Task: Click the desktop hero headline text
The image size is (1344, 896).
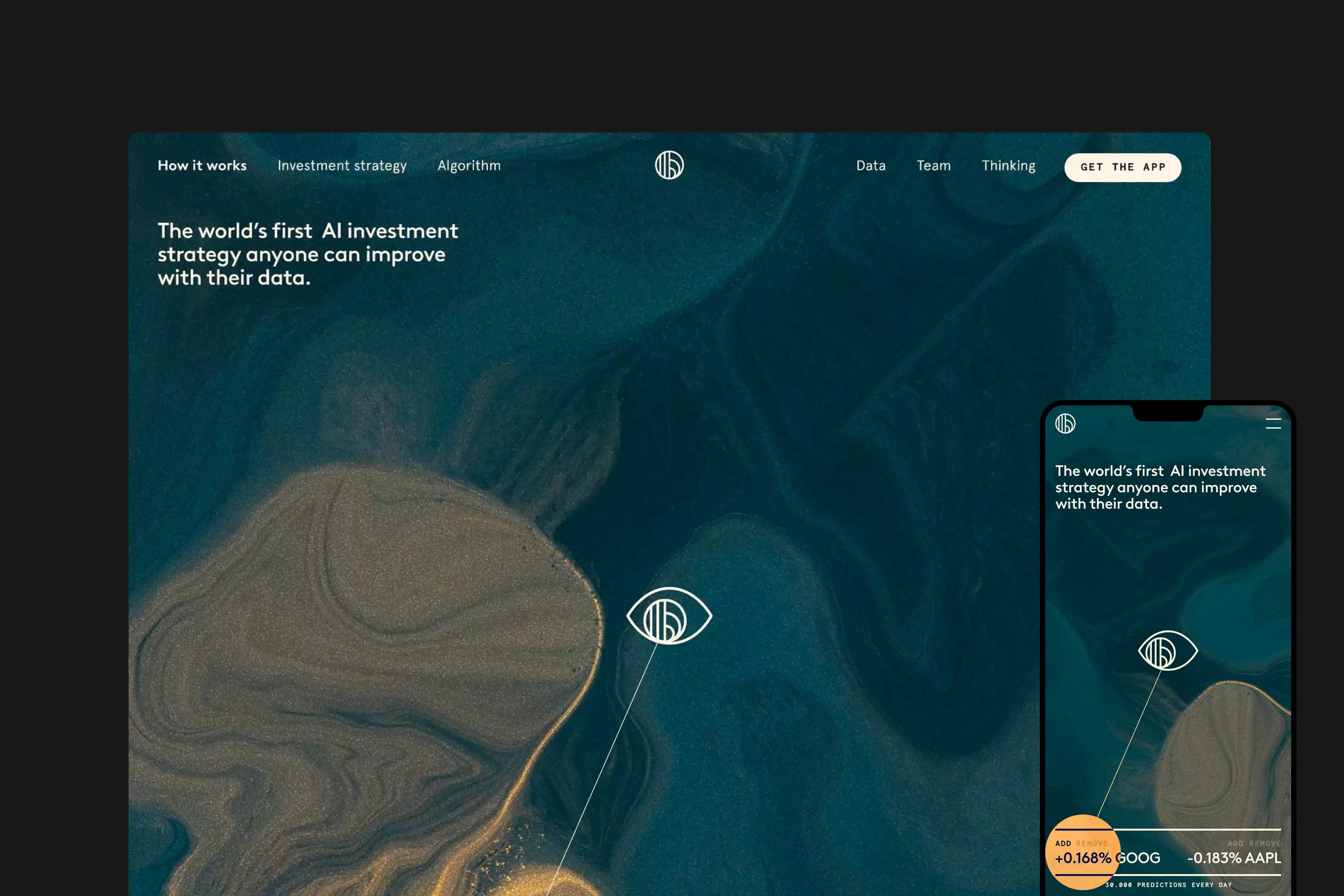Action: pyautogui.click(x=307, y=254)
